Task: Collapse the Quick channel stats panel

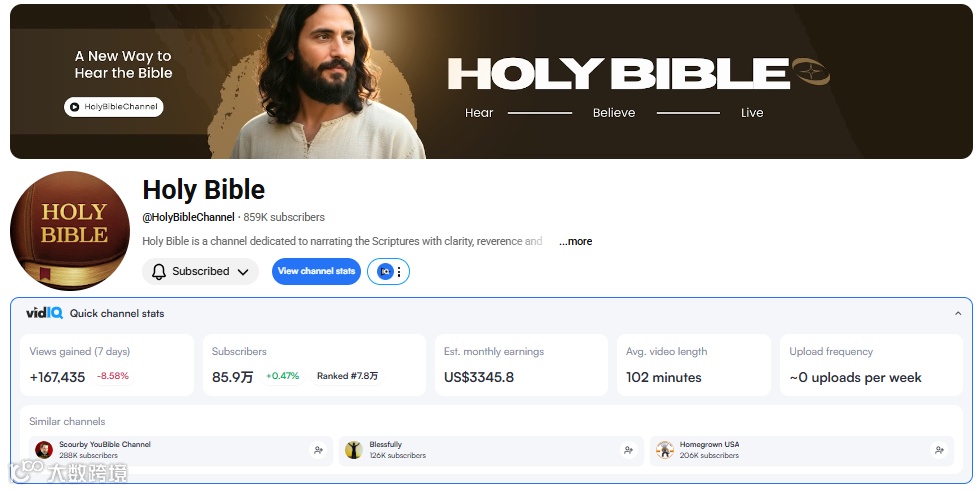Action: (958, 314)
